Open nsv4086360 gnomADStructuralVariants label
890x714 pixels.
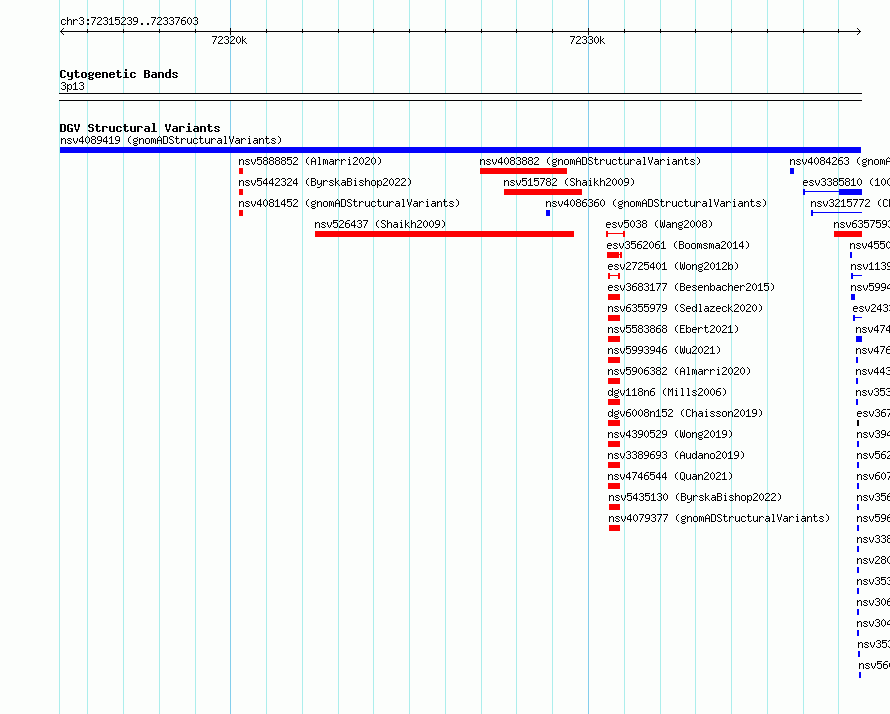click(x=656, y=203)
